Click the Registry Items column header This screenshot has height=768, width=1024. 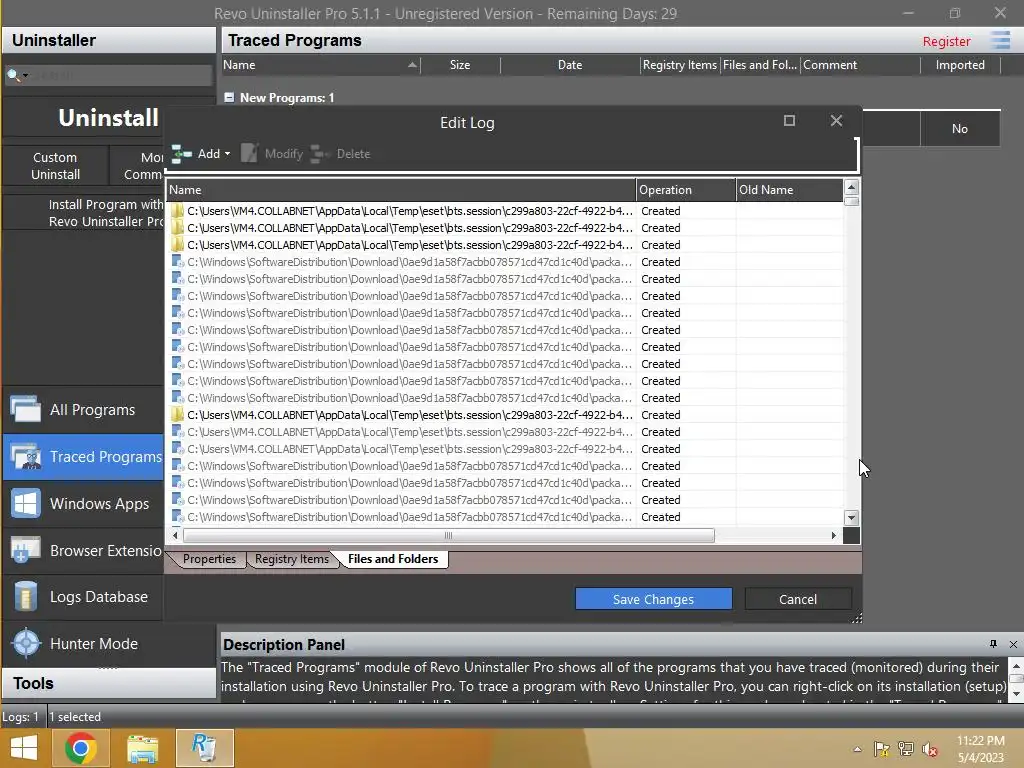(679, 65)
